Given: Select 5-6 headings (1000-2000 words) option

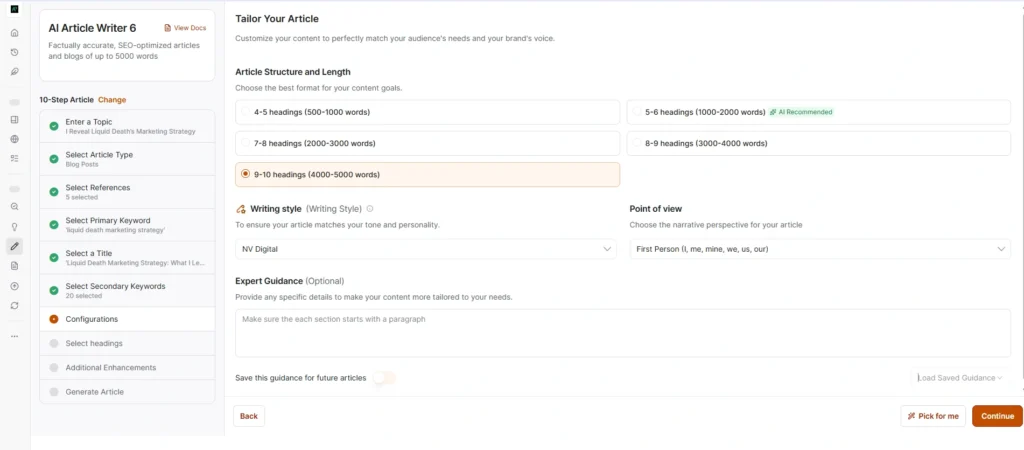Looking at the screenshot, I should point(819,112).
